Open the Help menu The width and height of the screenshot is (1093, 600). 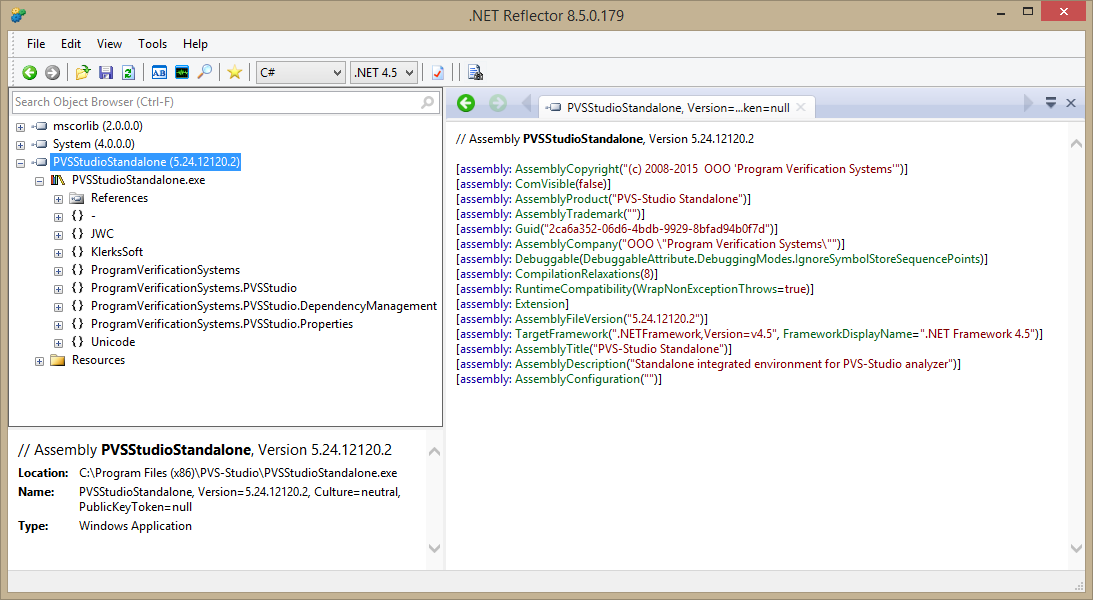195,44
